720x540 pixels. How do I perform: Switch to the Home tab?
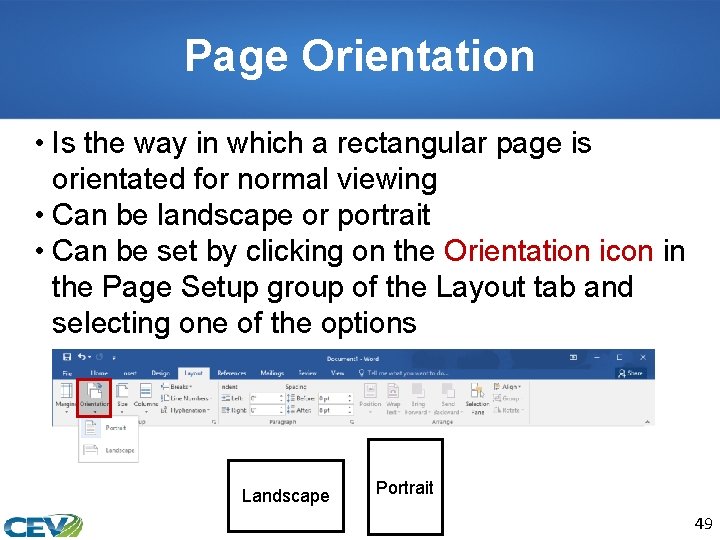pos(99,373)
